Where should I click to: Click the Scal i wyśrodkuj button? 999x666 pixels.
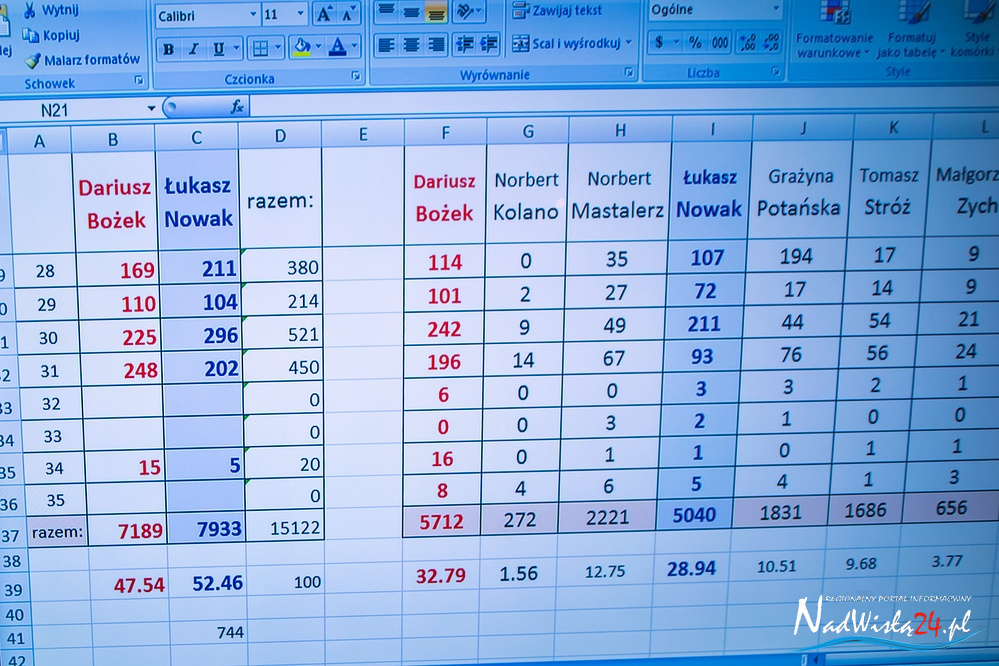[570, 43]
